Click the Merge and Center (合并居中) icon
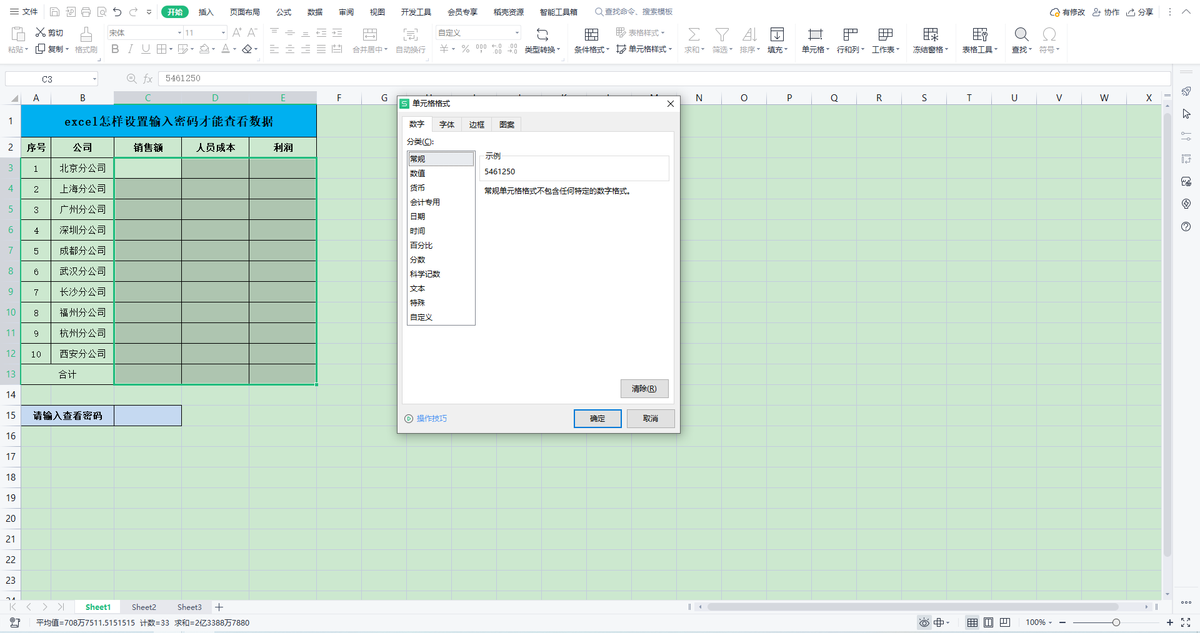This screenshot has width=1200, height=633. point(368,34)
